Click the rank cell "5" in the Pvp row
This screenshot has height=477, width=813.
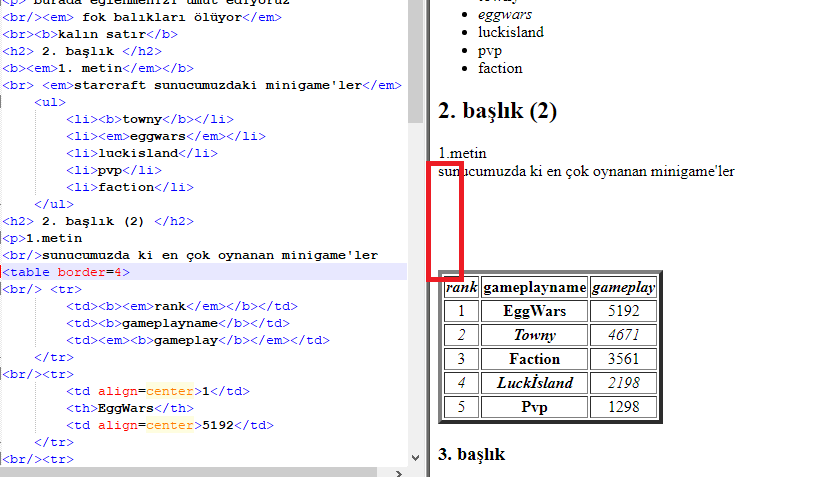click(461, 407)
